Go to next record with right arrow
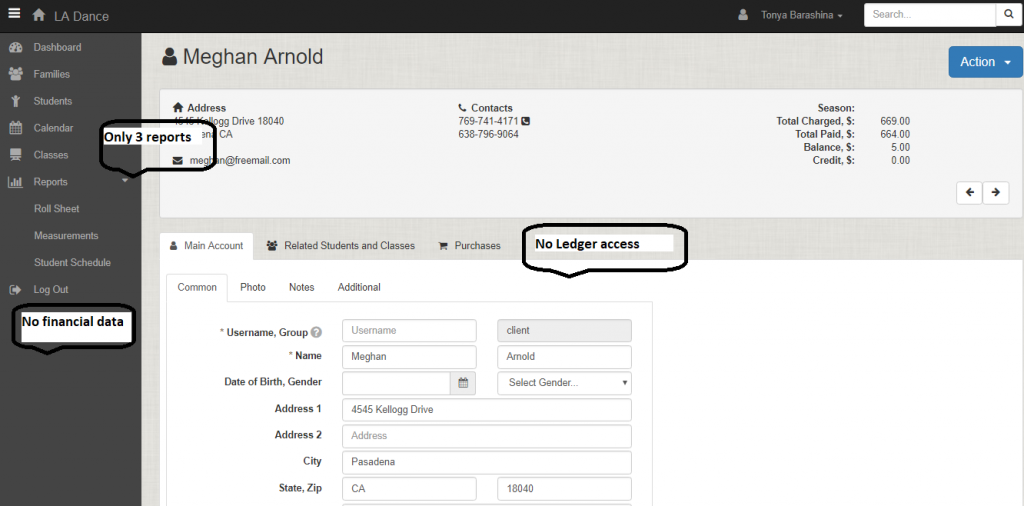Image resolution: width=1024 pixels, height=506 pixels. click(x=995, y=193)
